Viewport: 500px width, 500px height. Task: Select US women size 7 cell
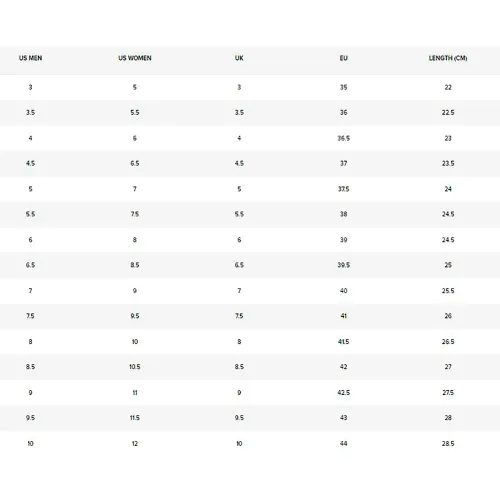[x=135, y=189]
